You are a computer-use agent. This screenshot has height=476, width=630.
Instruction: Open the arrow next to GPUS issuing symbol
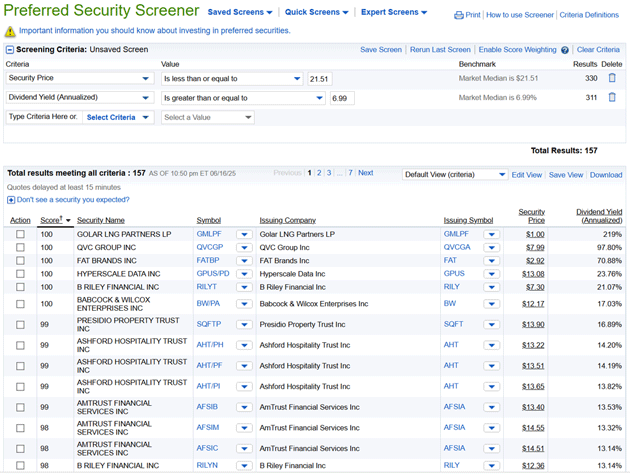[492, 274]
